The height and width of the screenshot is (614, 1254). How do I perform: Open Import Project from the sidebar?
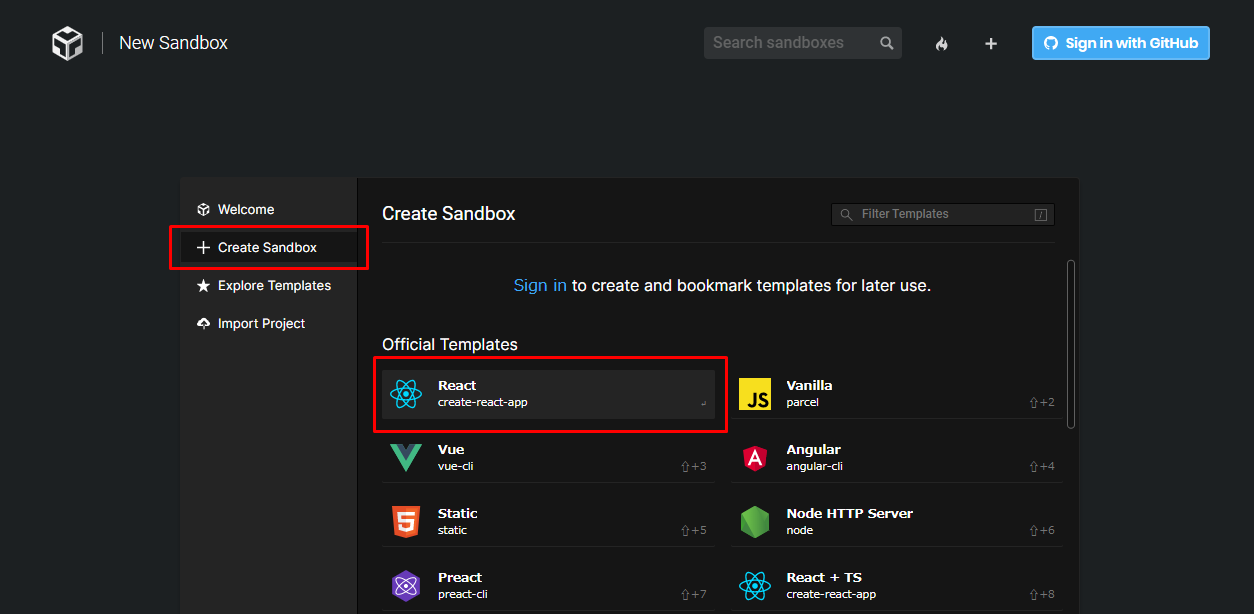click(261, 323)
